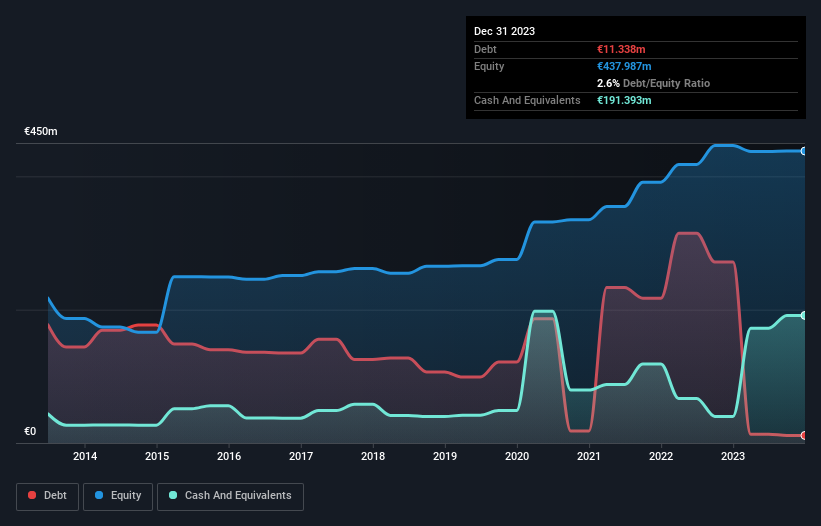Image resolution: width=821 pixels, height=526 pixels.
Task: Click the Equity row label in tooltip
Action: click(x=489, y=66)
